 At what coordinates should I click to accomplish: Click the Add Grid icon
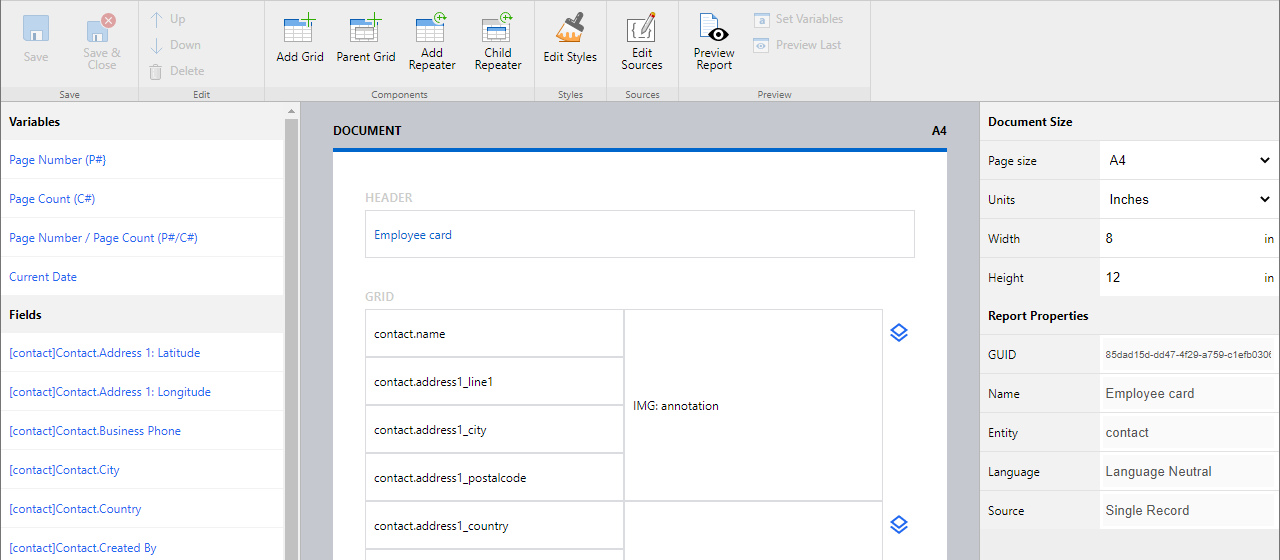coord(299,30)
